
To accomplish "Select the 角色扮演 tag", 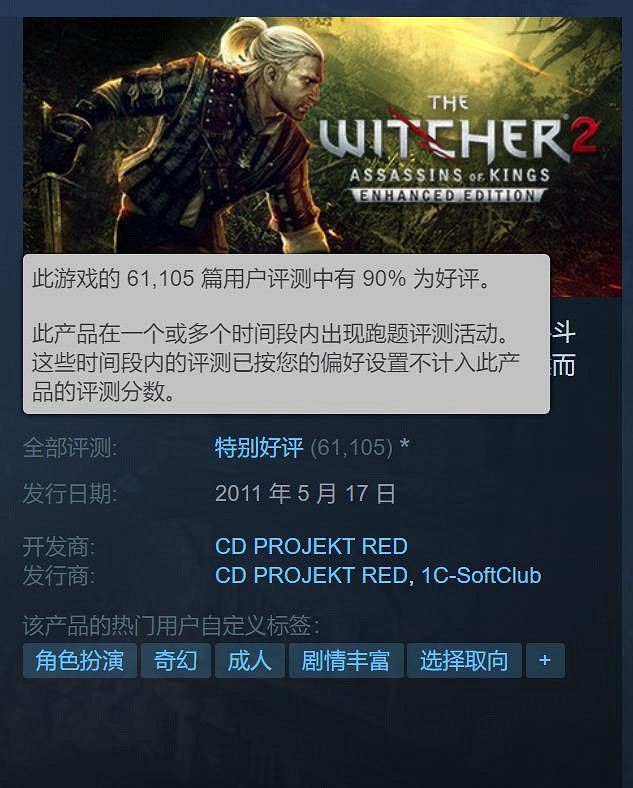I will pyautogui.click(x=80, y=660).
